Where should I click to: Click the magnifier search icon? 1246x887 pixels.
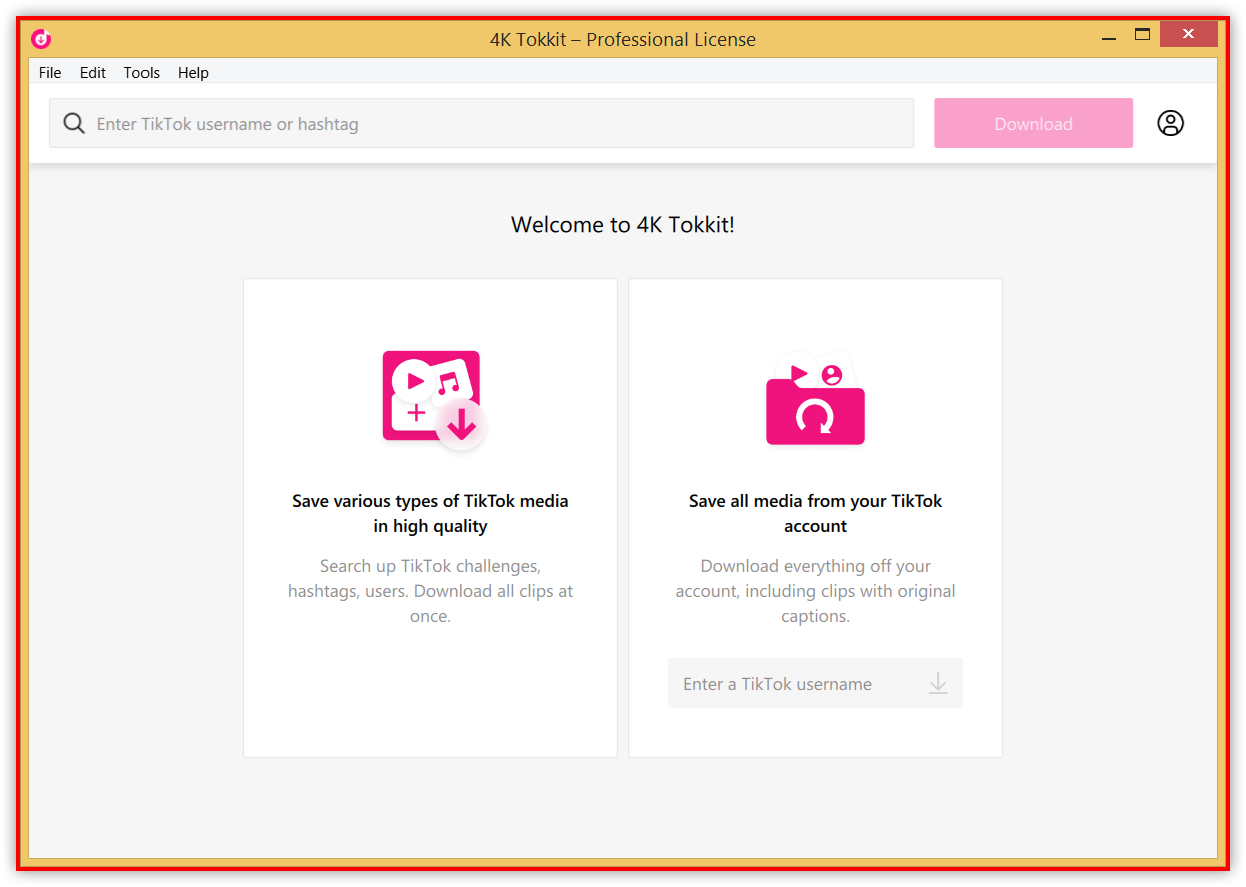click(x=74, y=123)
